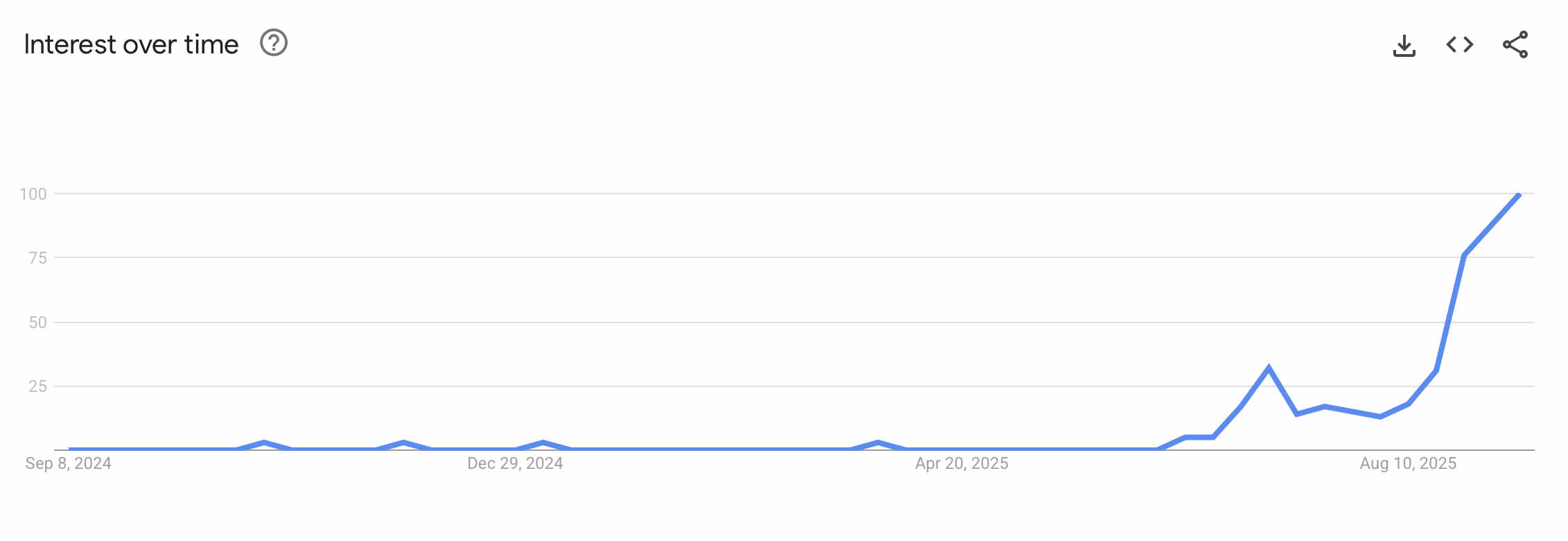Select the July 2025 peak near 32
Viewport: 1568px width, 541px height.
click(1269, 368)
